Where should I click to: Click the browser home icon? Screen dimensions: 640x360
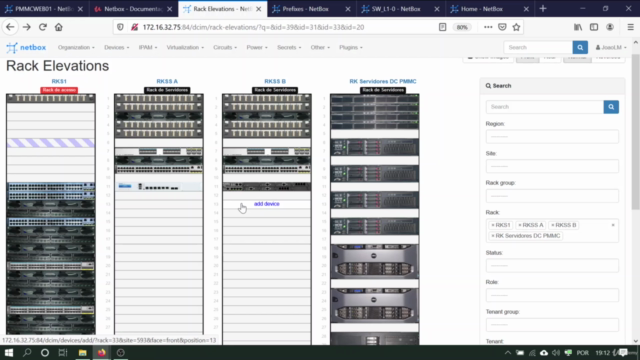pyautogui.click(x=59, y=27)
